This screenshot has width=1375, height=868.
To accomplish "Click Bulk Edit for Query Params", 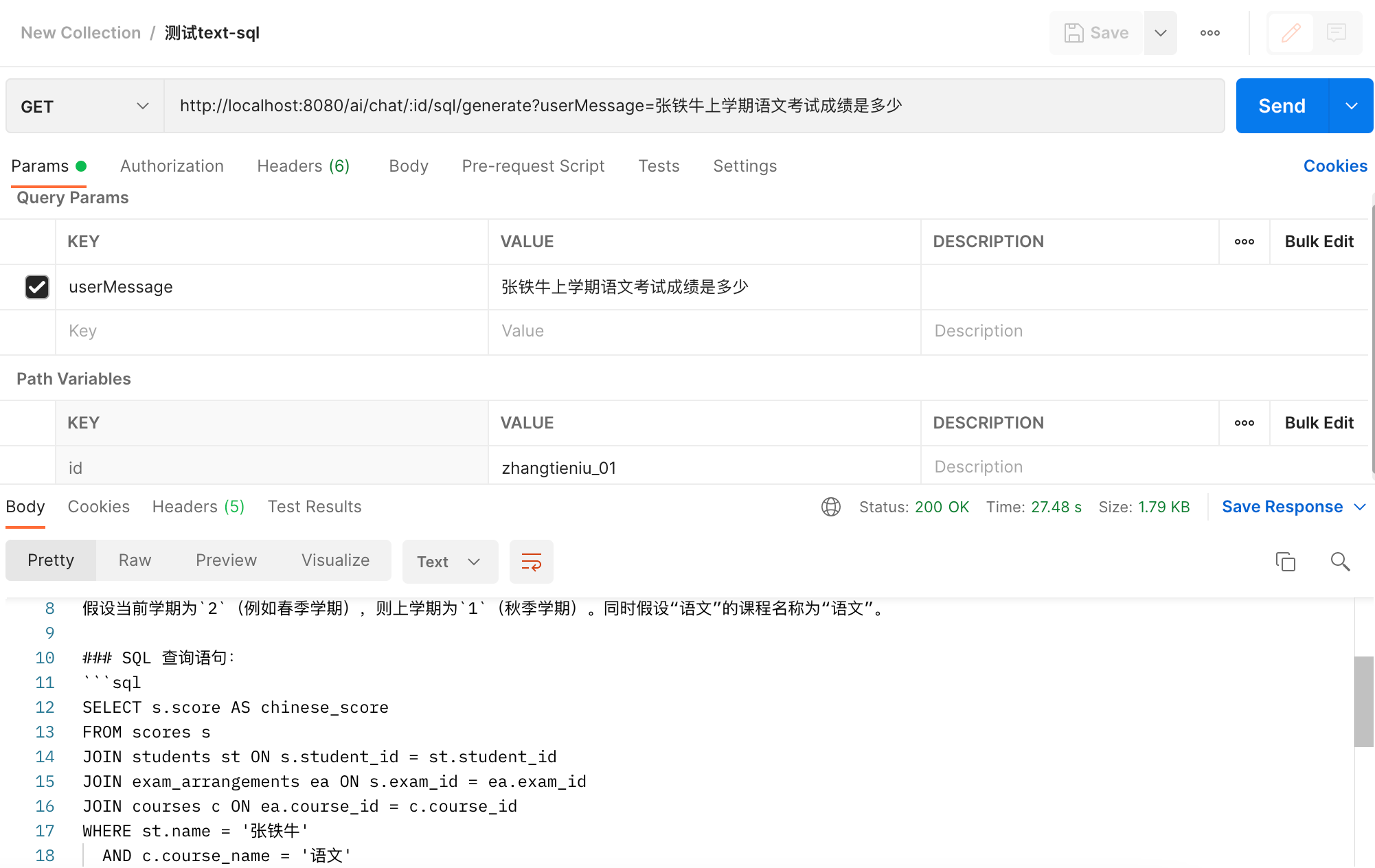I will click(1318, 242).
